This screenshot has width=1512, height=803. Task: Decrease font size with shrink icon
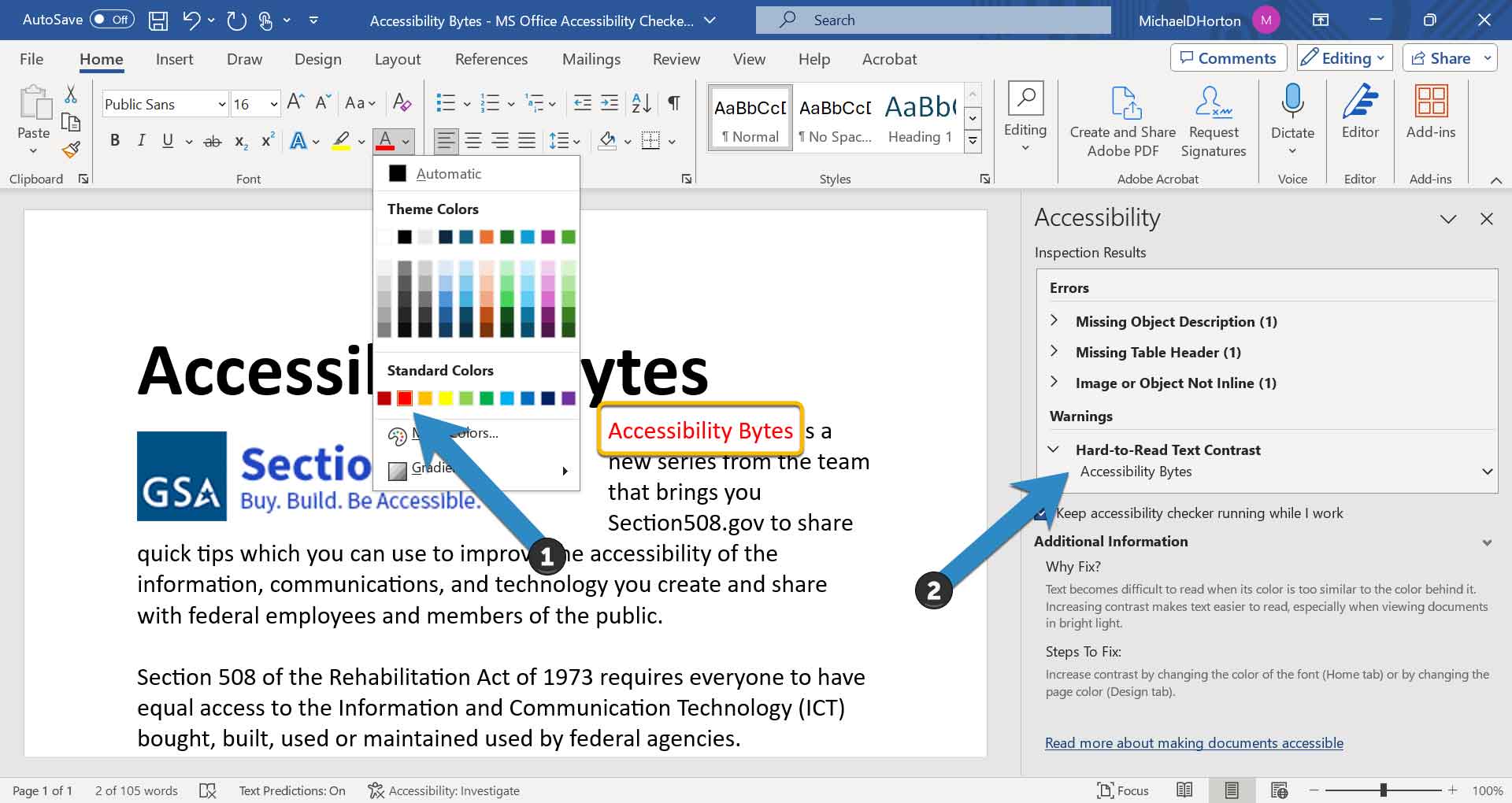pyautogui.click(x=323, y=102)
